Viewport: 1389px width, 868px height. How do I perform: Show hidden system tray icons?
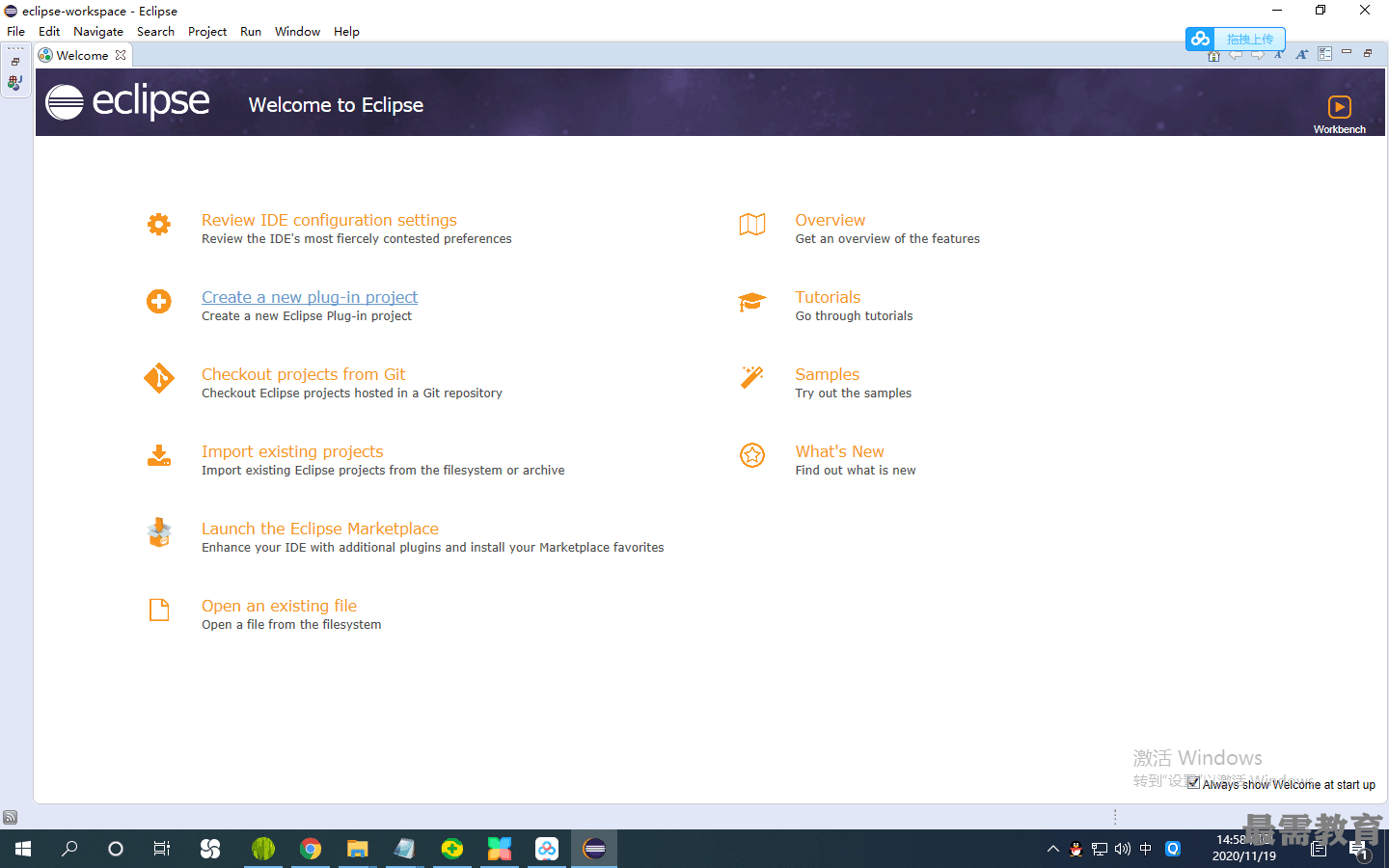1052,849
